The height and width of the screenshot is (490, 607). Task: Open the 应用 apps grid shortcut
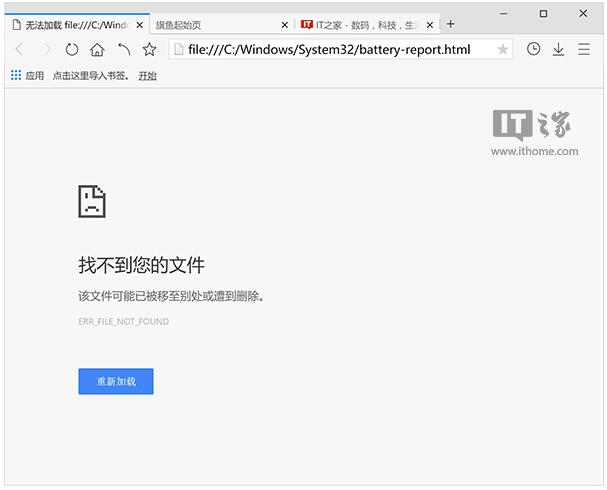click(x=28, y=75)
